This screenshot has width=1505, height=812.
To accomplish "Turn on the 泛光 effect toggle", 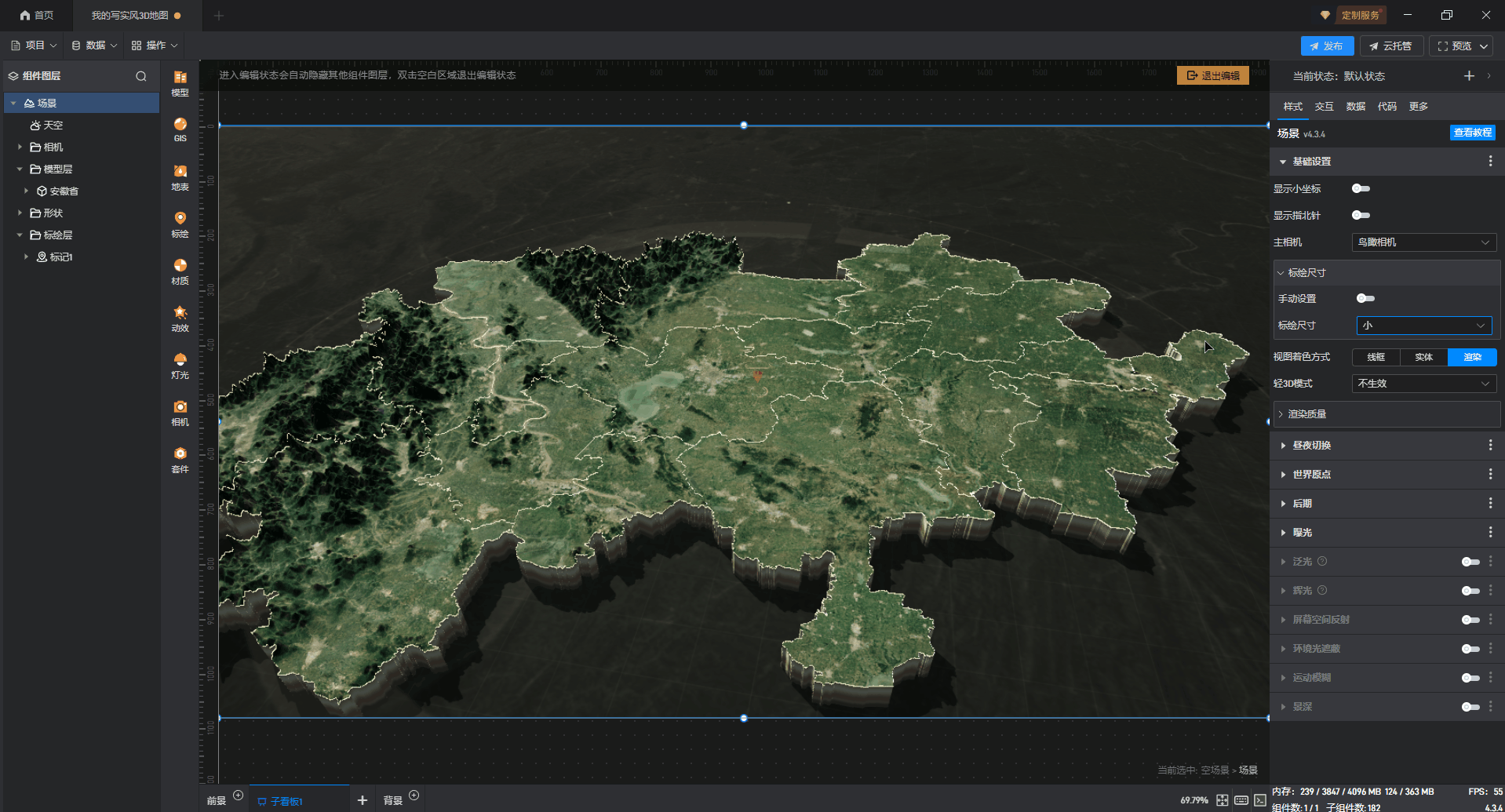I will [x=1470, y=562].
